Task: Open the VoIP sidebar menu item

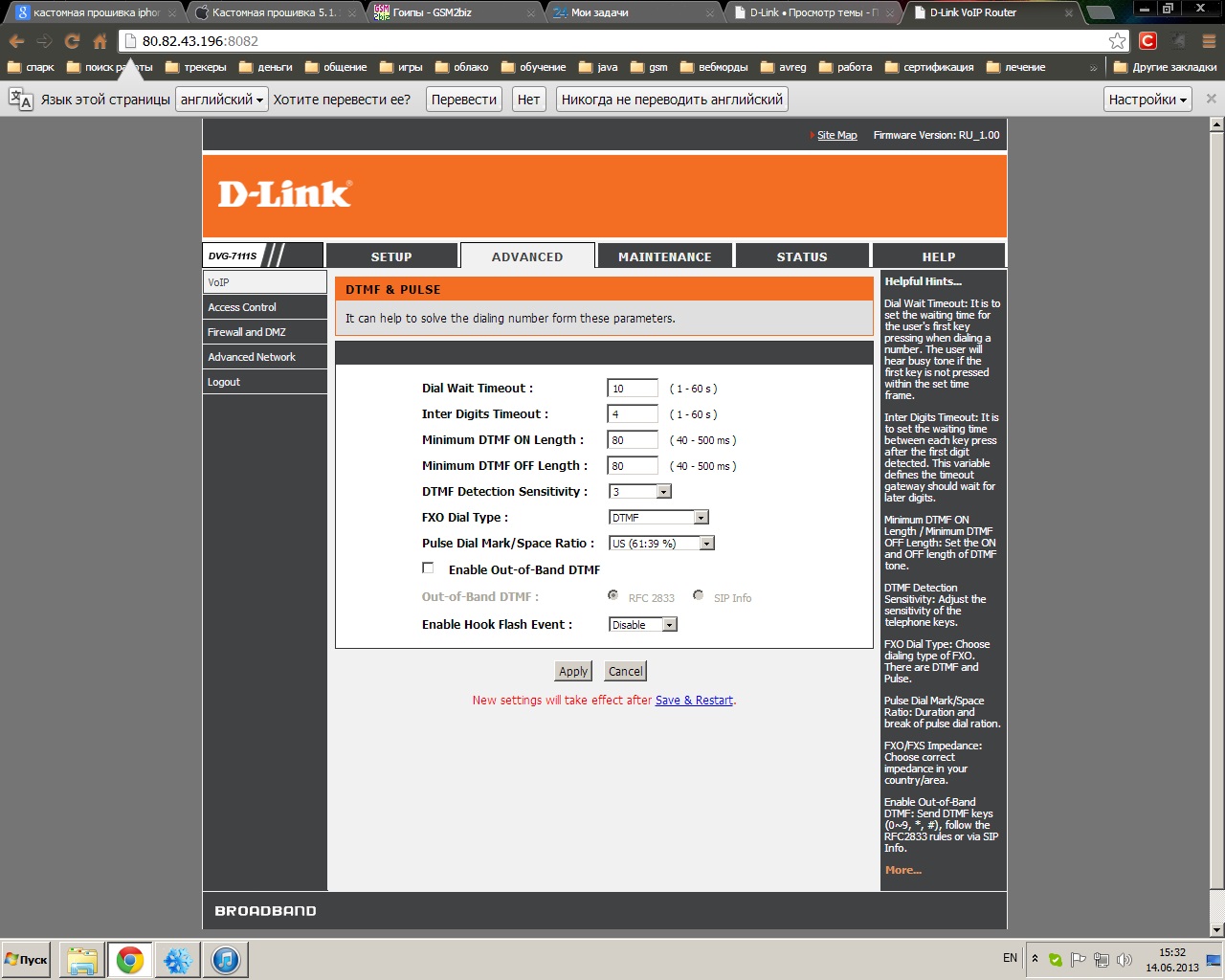Action: (265, 282)
